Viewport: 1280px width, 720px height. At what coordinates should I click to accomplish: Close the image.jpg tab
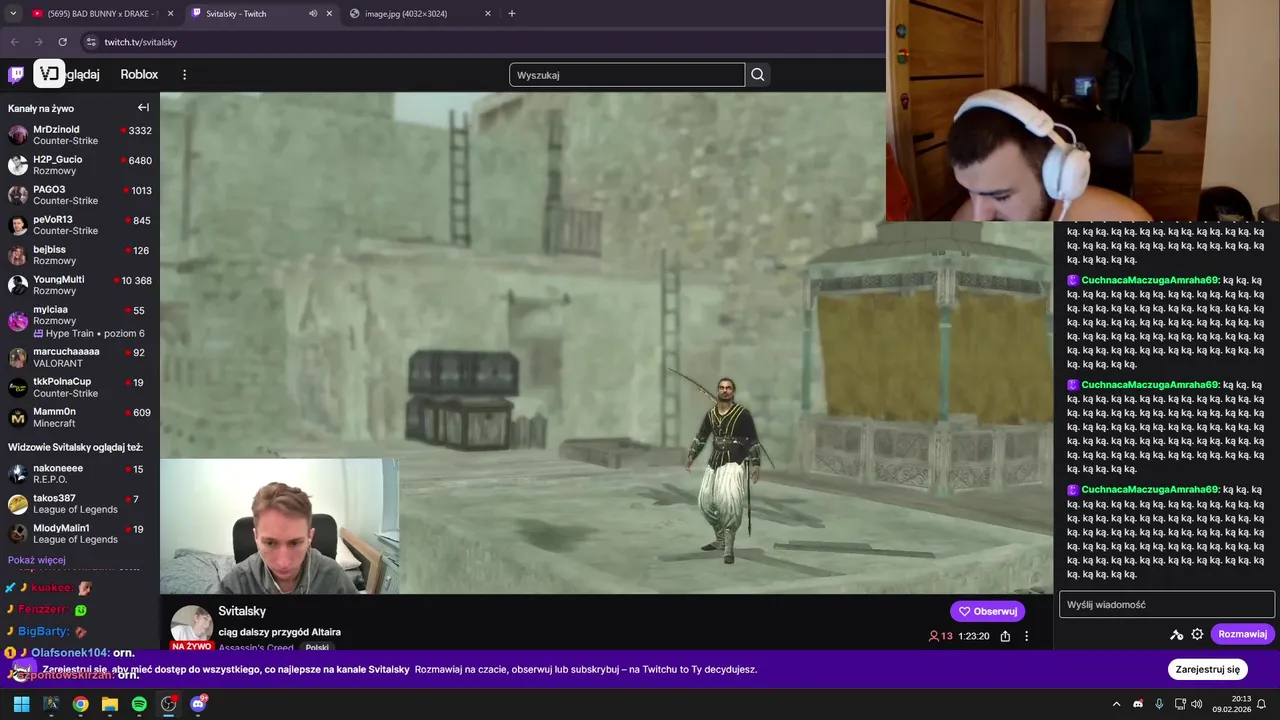488,14
